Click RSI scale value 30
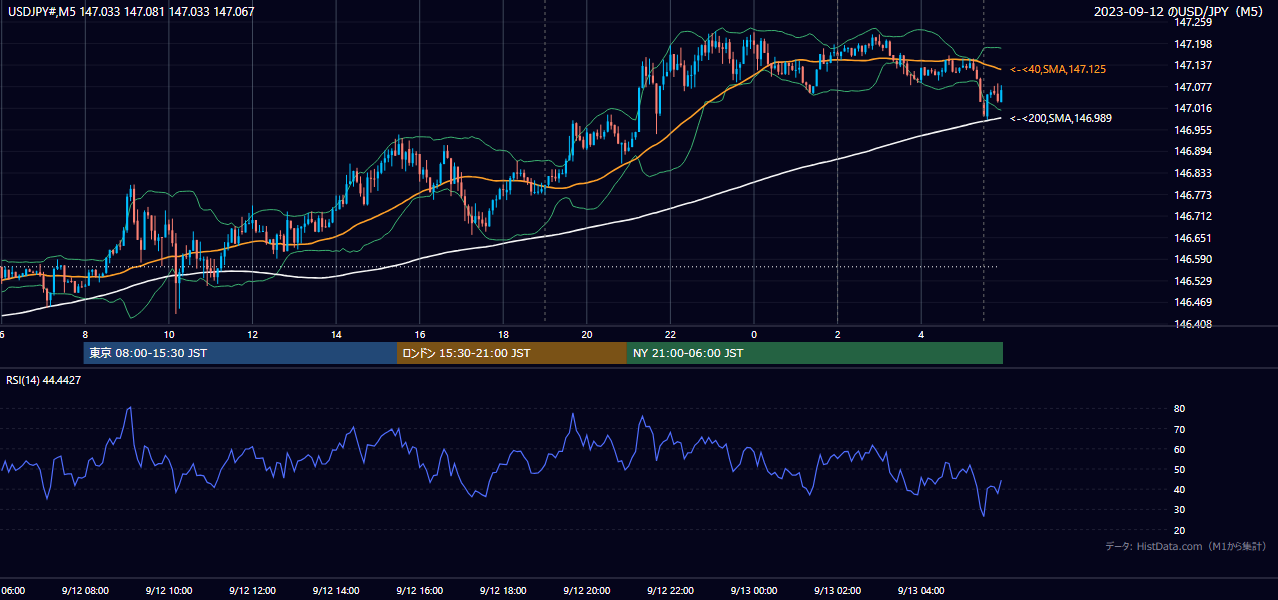Viewport: 1278px width, 600px height. (1180, 510)
